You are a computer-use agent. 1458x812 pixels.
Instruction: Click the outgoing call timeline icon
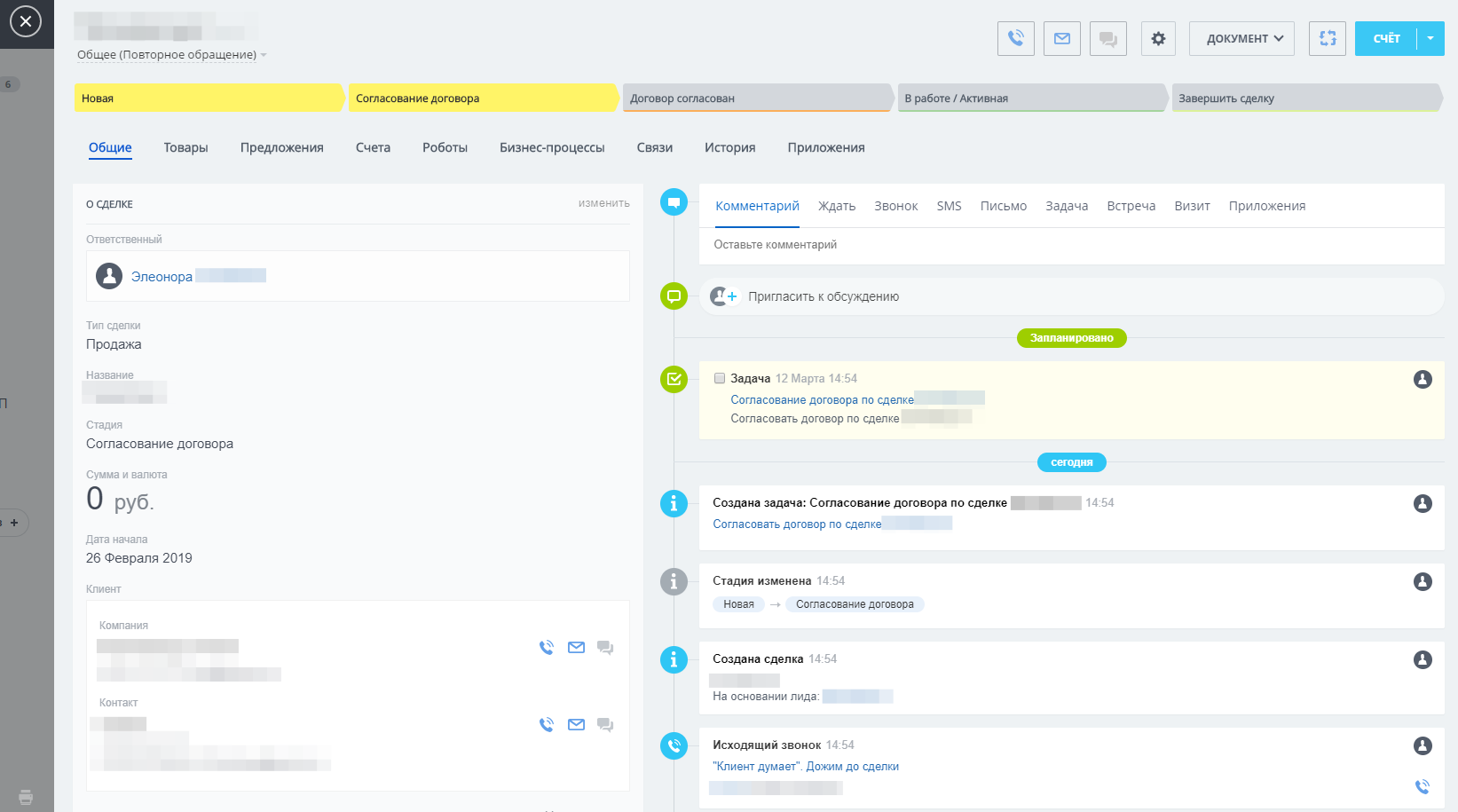click(x=674, y=745)
